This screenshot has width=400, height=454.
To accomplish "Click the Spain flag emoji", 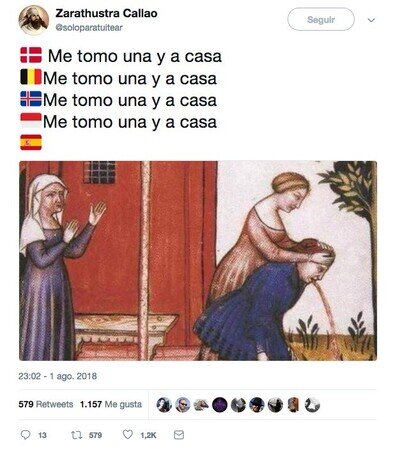I will tap(31, 143).
